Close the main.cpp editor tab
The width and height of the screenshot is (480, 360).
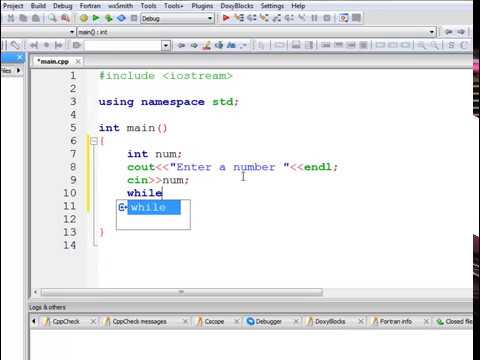[78, 61]
